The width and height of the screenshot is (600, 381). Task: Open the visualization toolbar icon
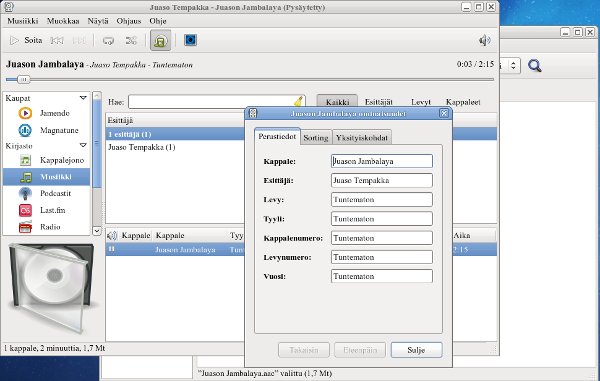[x=190, y=40]
